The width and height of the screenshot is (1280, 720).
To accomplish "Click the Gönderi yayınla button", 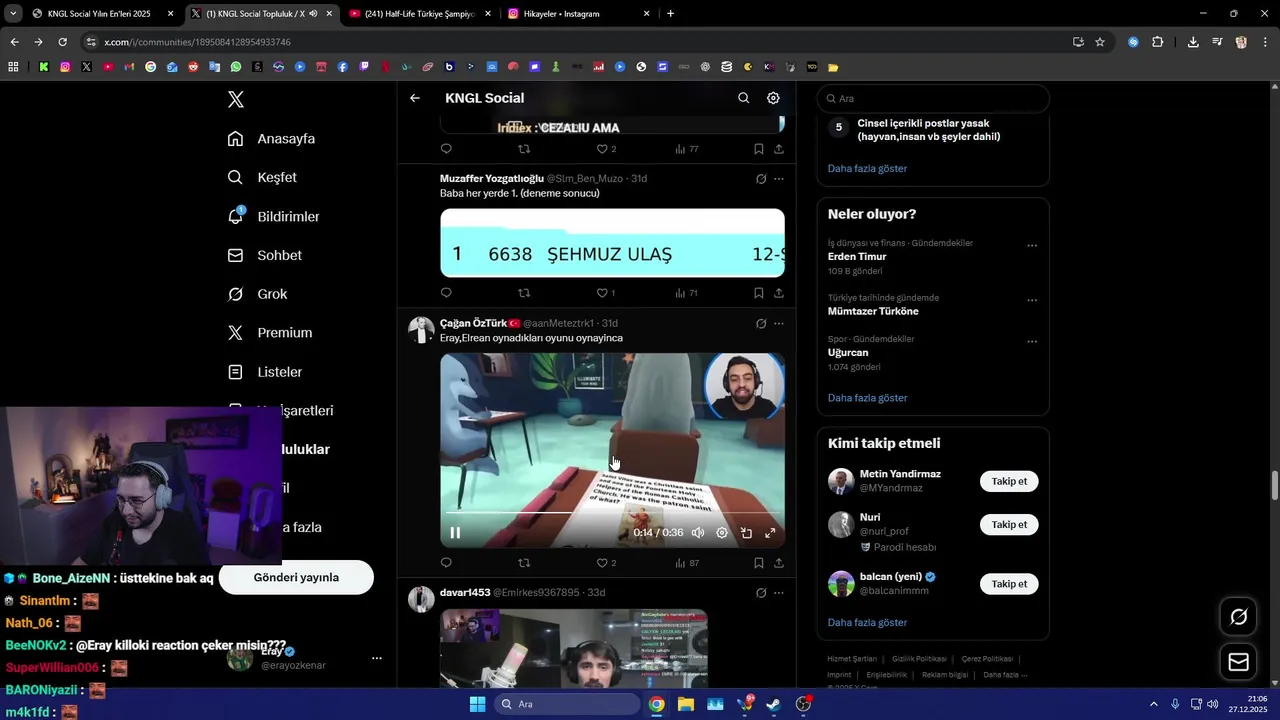I will [296, 577].
